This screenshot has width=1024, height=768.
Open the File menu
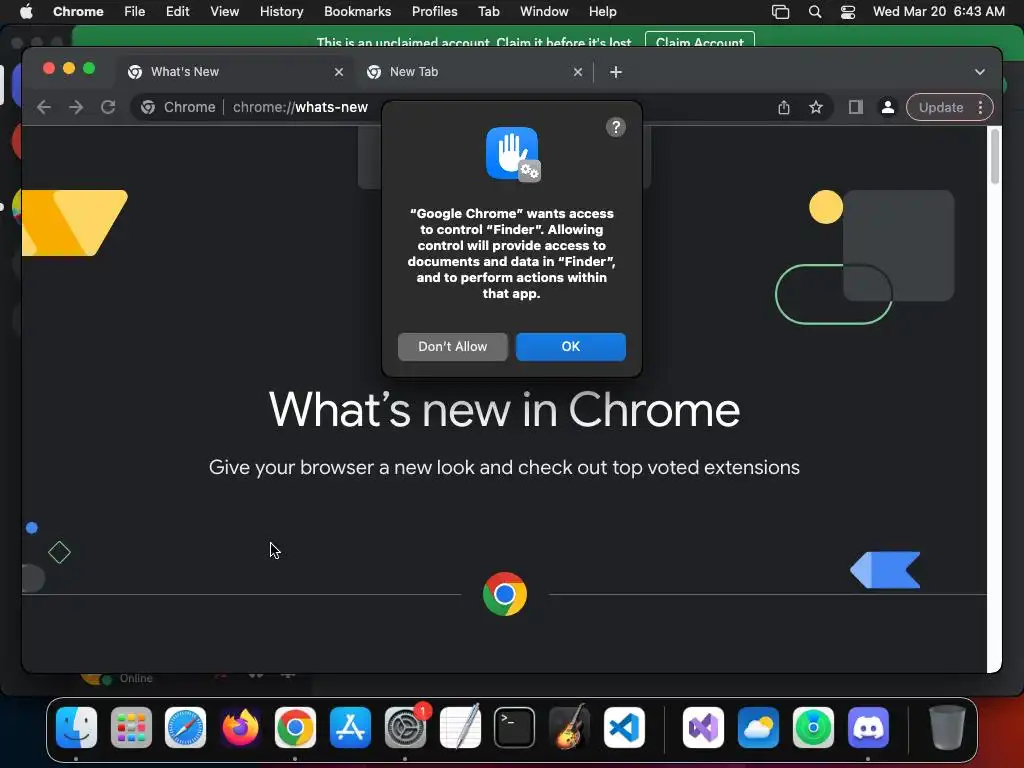tap(135, 12)
